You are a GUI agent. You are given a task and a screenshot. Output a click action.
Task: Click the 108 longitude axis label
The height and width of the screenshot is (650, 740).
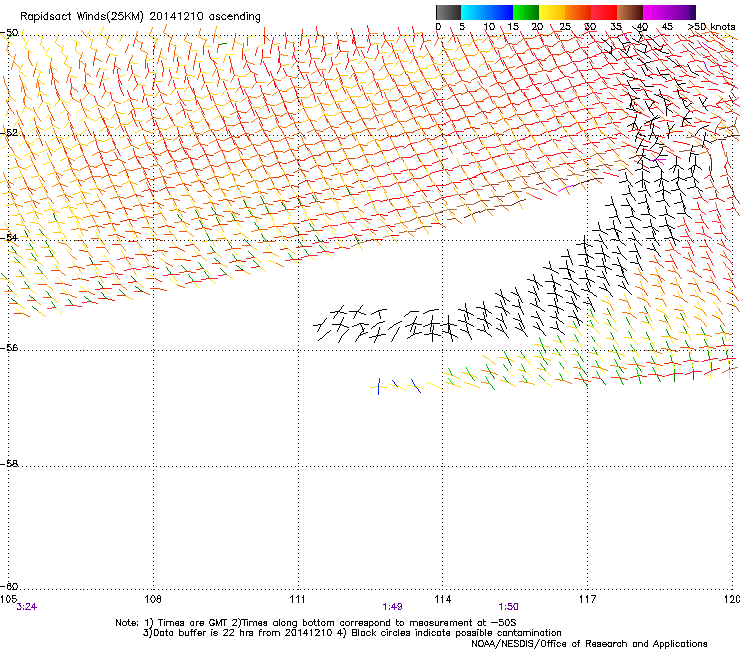(x=153, y=599)
